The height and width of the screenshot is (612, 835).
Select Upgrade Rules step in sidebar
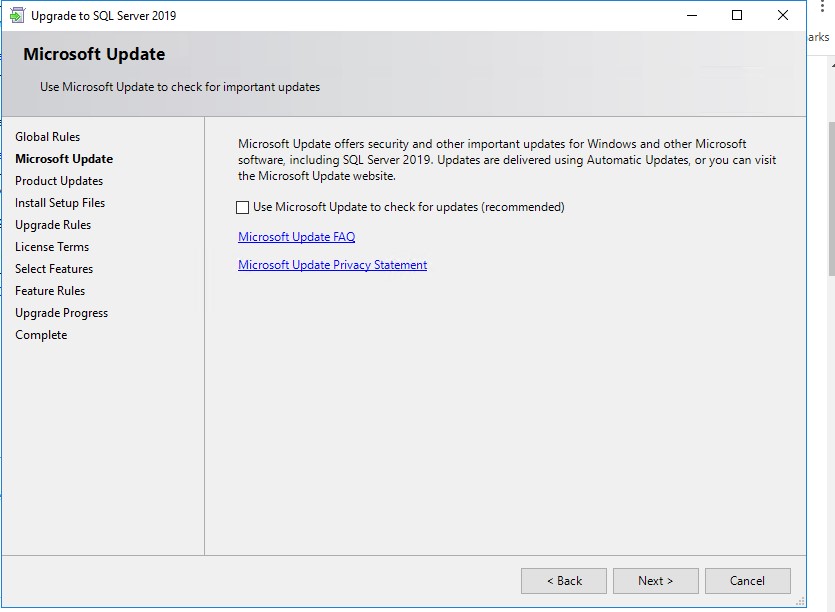pyautogui.click(x=53, y=225)
